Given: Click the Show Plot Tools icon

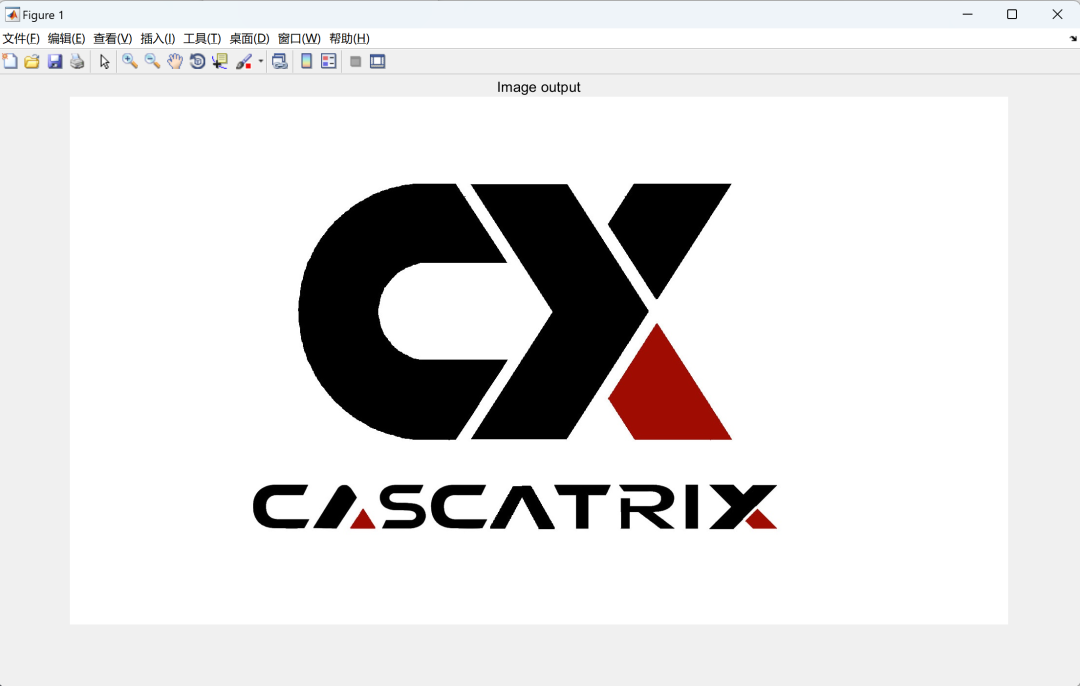Looking at the screenshot, I should pyautogui.click(x=377, y=61).
